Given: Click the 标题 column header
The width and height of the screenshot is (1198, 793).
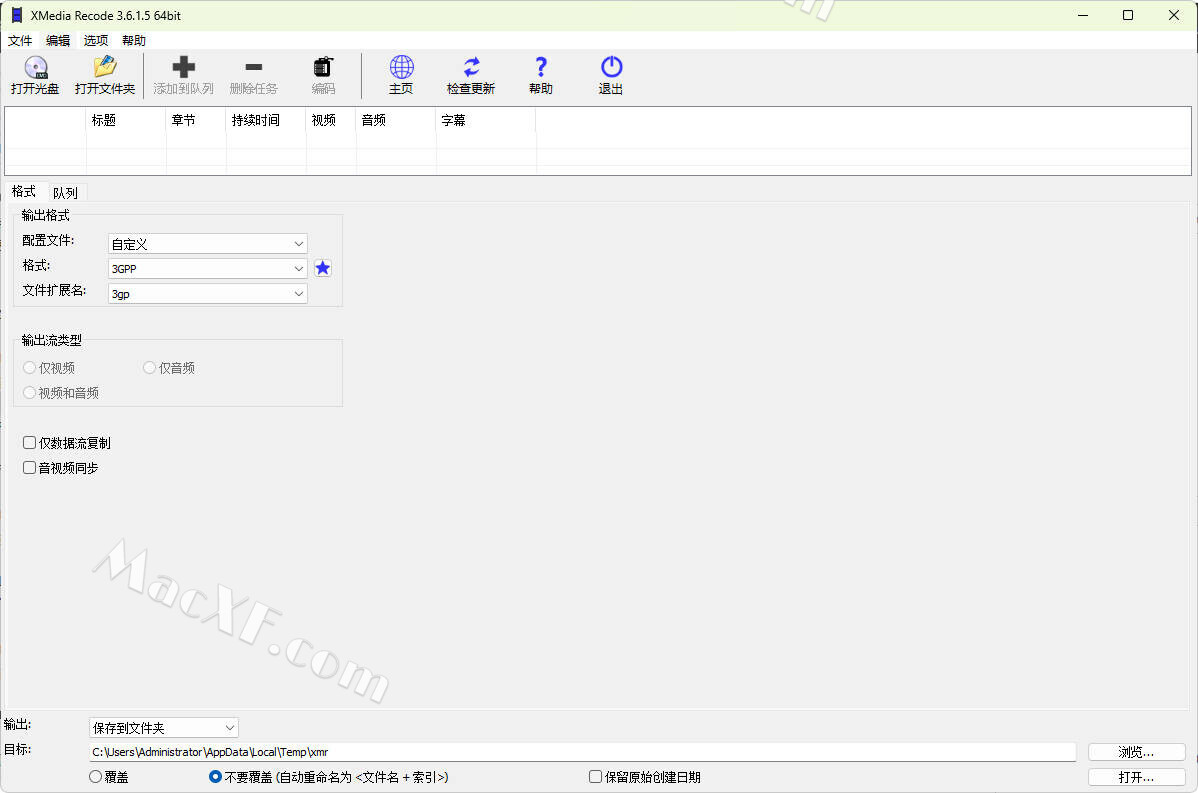Looking at the screenshot, I should tap(125, 121).
